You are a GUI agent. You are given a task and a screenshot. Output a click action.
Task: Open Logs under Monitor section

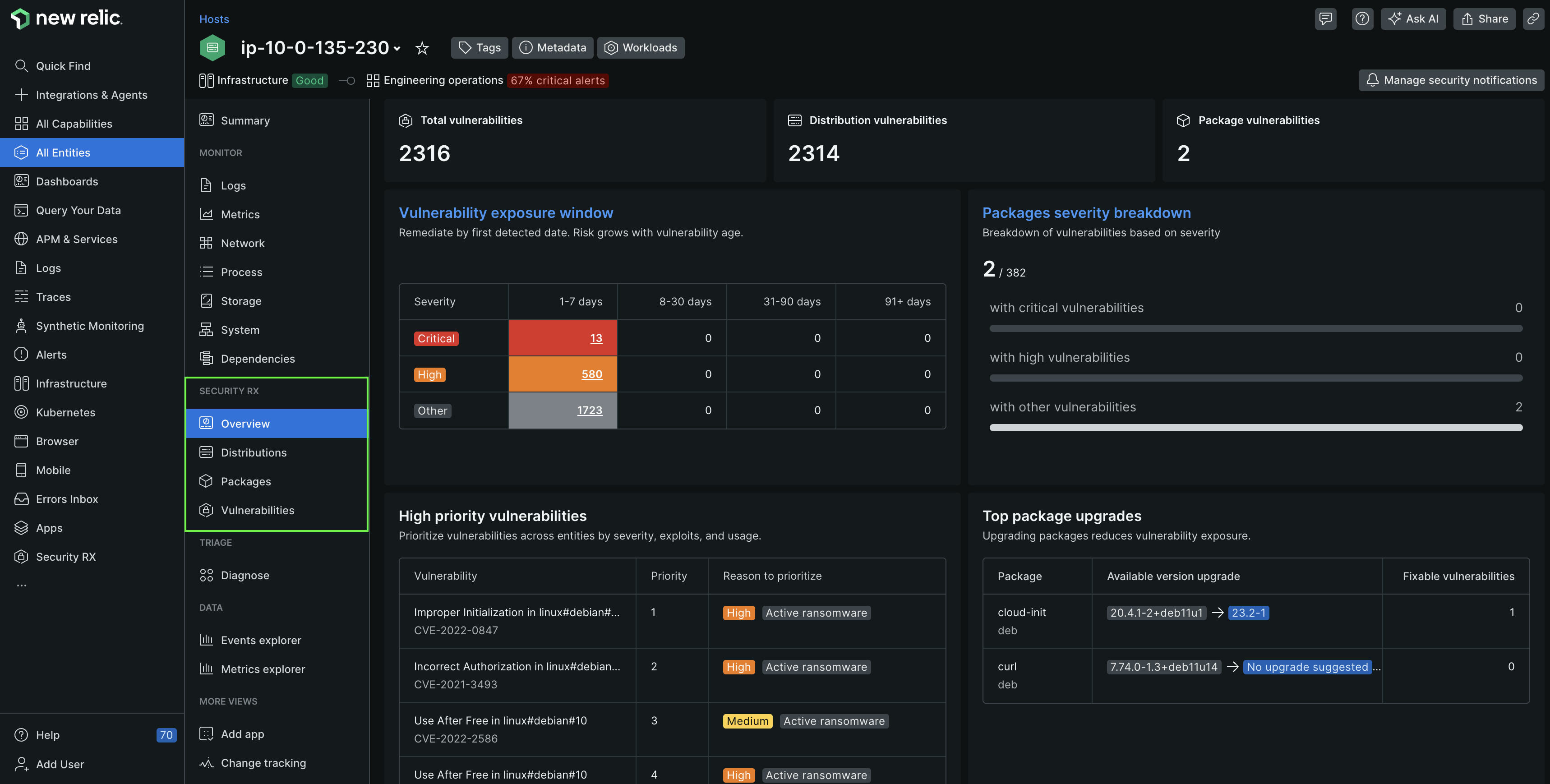pyautogui.click(x=277, y=185)
